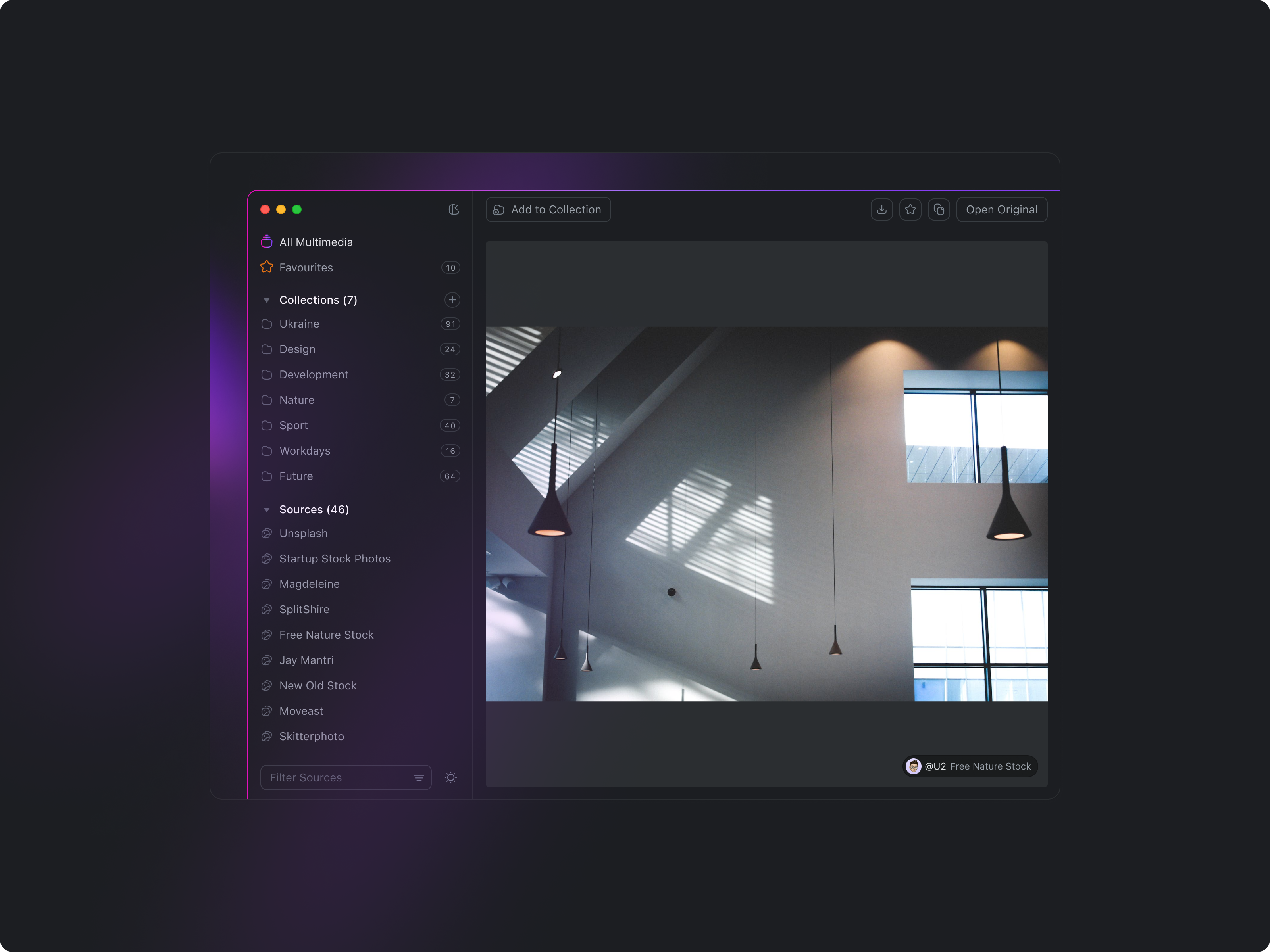
Task: Toggle light mode with the sun icon
Action: coord(451,777)
